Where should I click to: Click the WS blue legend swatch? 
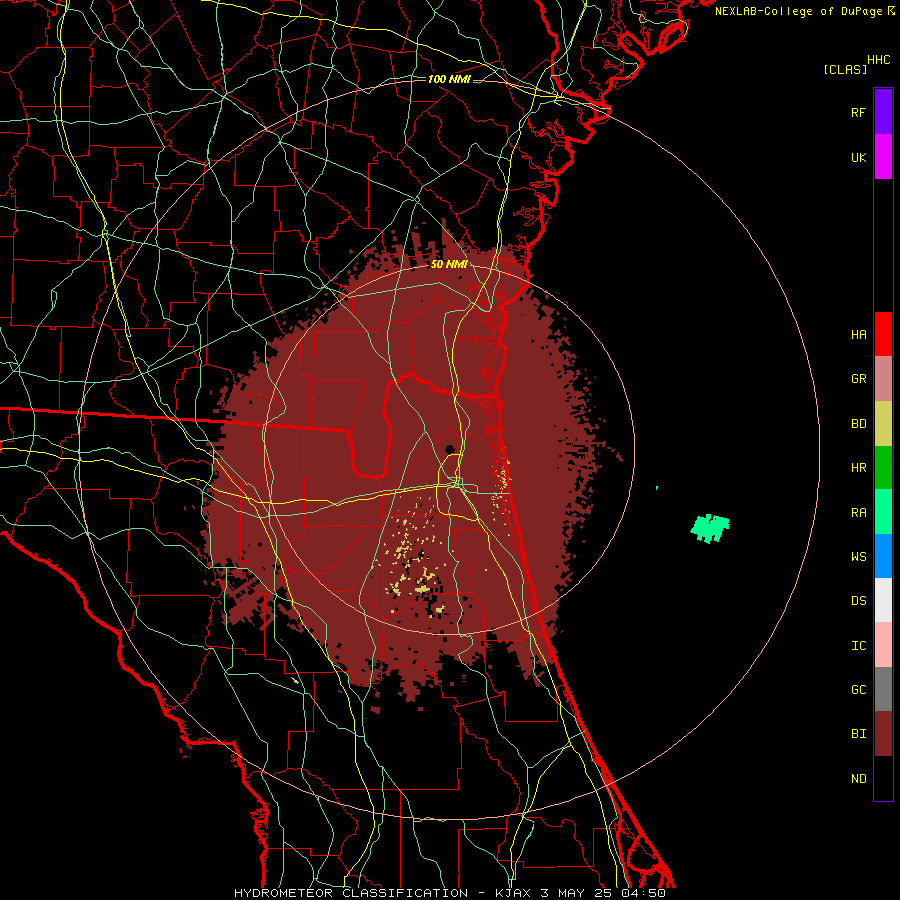pyautogui.click(x=883, y=556)
